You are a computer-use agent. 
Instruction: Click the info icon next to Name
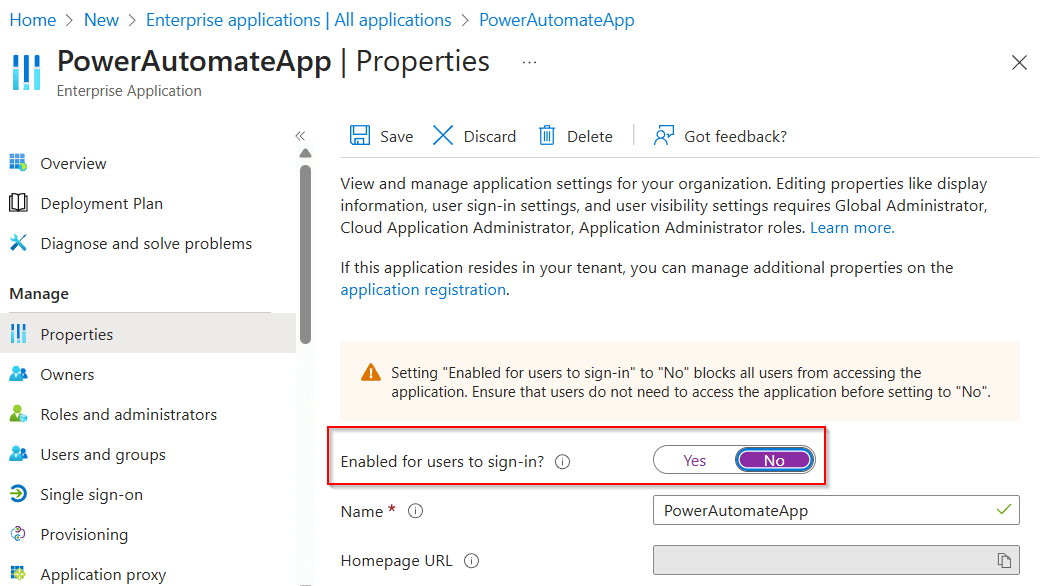point(415,511)
